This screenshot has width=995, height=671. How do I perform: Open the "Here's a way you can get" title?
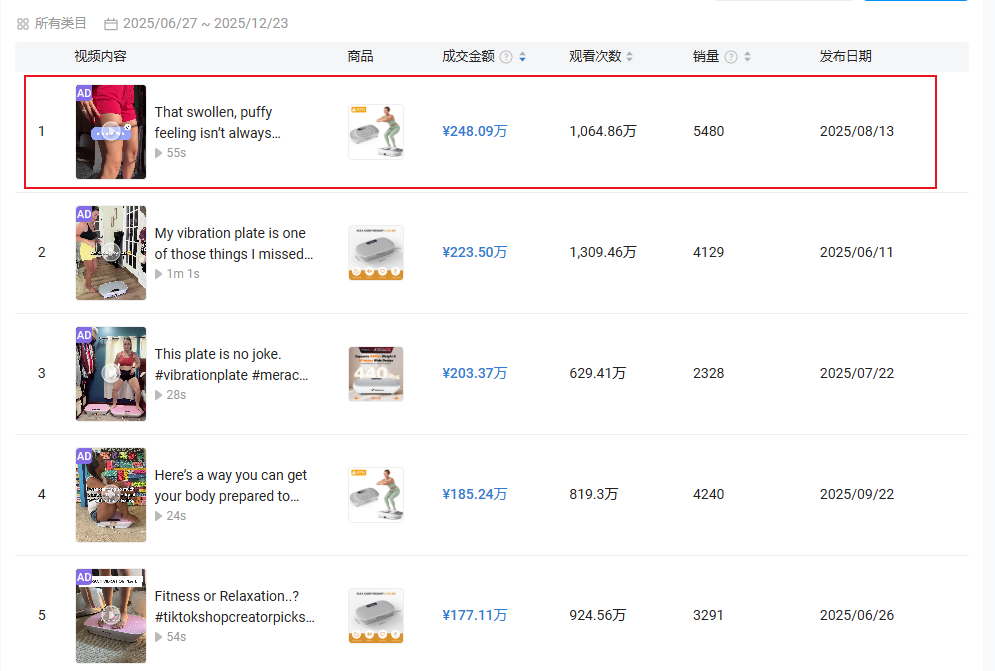[231, 485]
